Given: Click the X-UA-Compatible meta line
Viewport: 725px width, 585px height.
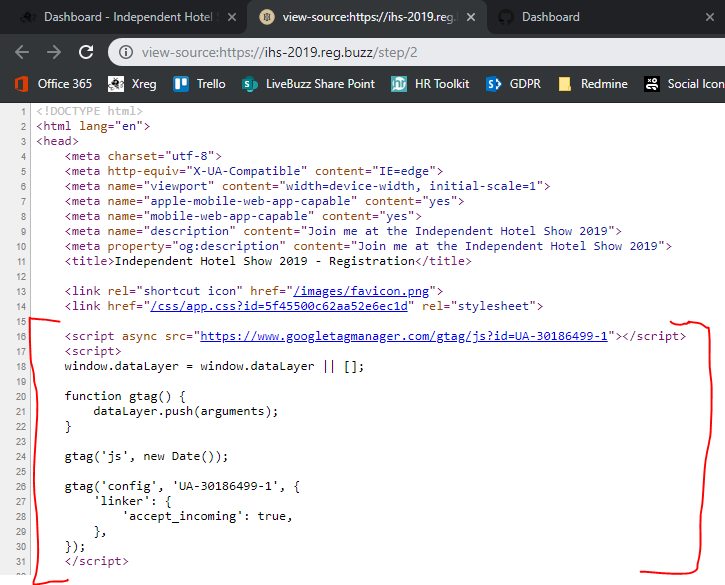Looking at the screenshot, I should point(254,171).
